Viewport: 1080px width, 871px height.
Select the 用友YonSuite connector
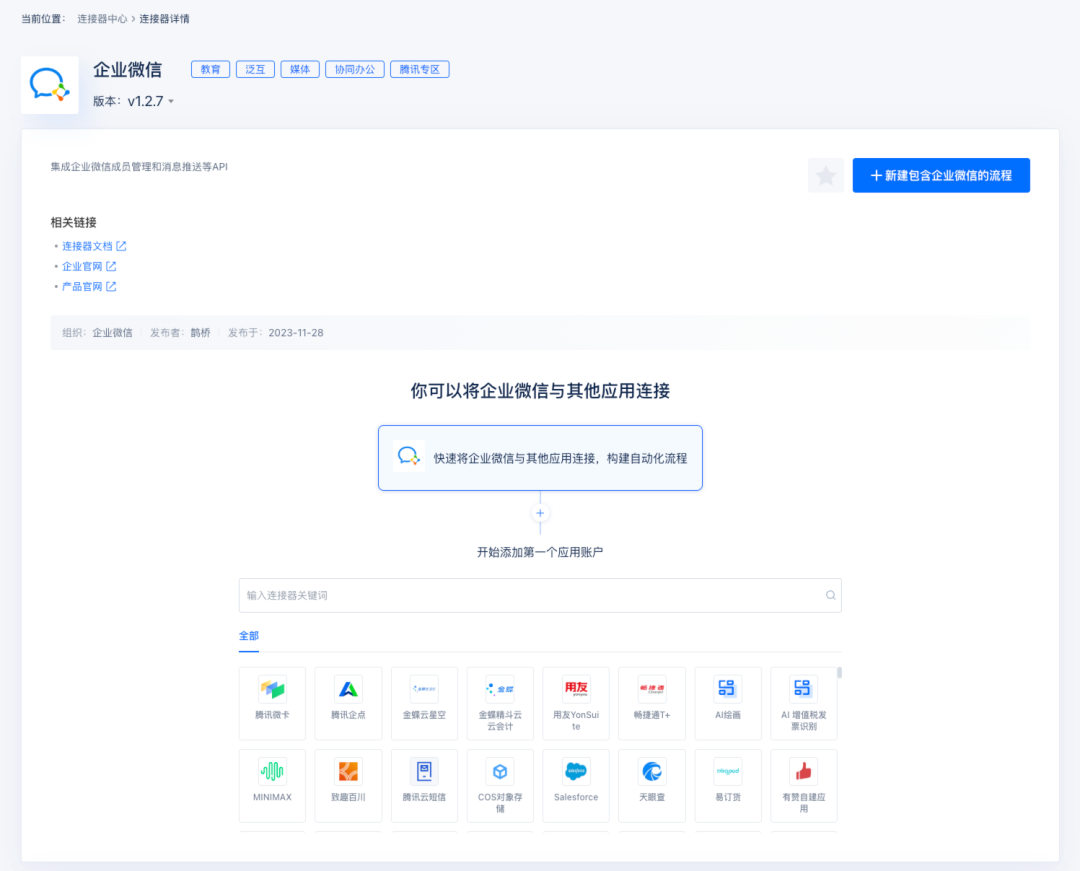(x=576, y=703)
